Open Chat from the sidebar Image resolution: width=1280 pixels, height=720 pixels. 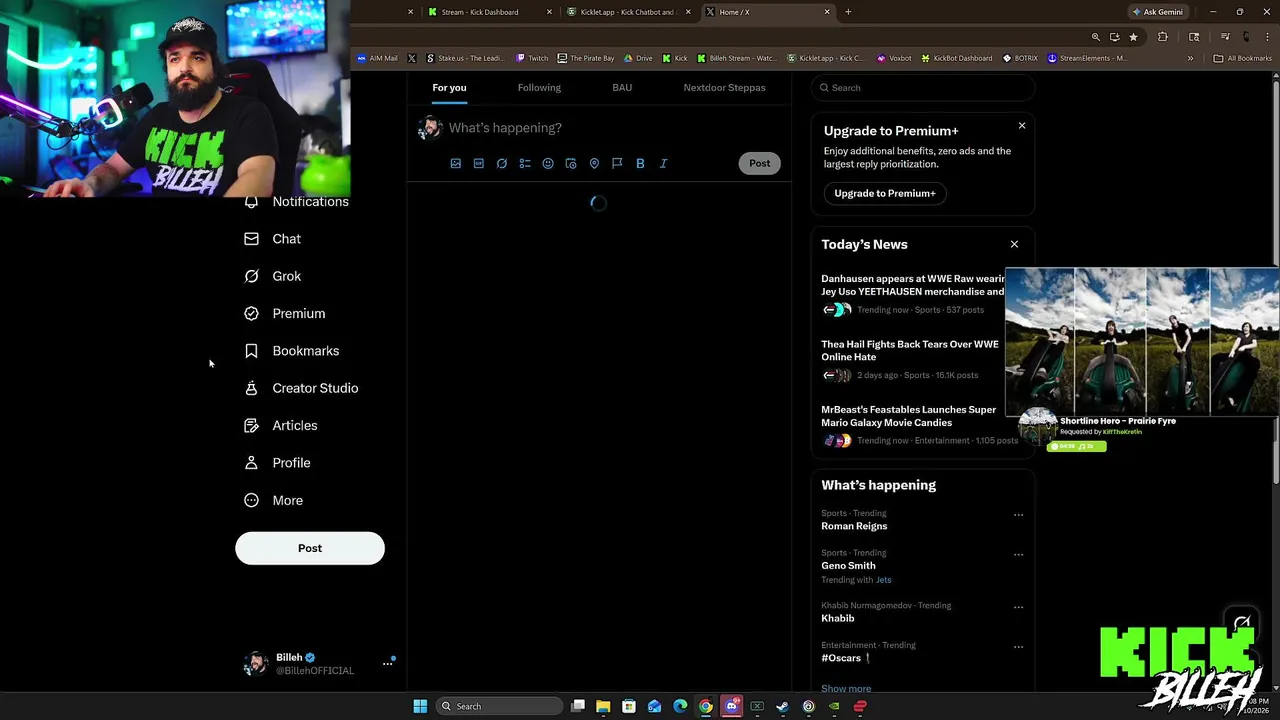pyautogui.click(x=273, y=239)
